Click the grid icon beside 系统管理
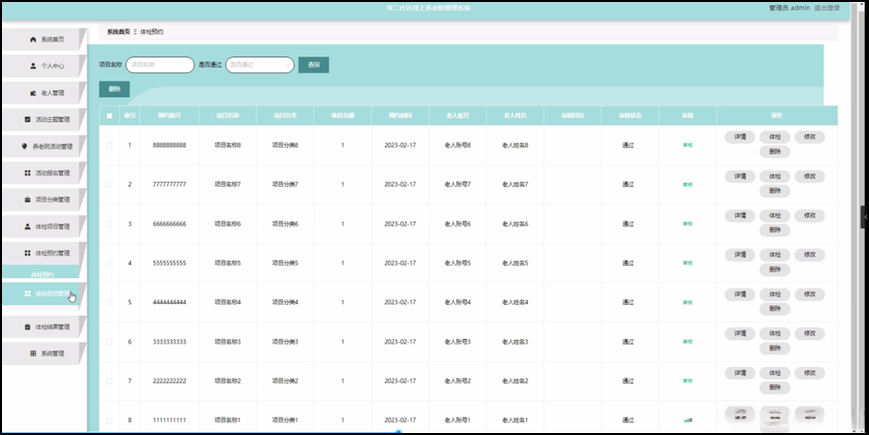Image resolution: width=869 pixels, height=435 pixels. pos(33,354)
